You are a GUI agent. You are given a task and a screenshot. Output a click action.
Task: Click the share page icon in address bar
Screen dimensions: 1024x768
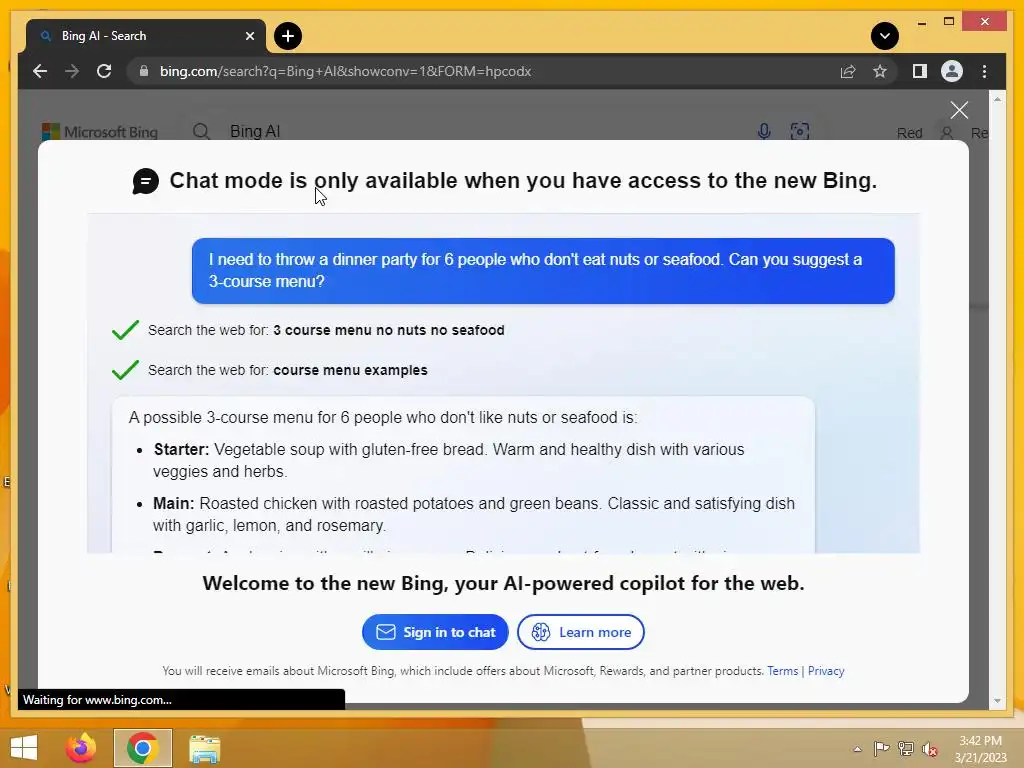pos(848,71)
